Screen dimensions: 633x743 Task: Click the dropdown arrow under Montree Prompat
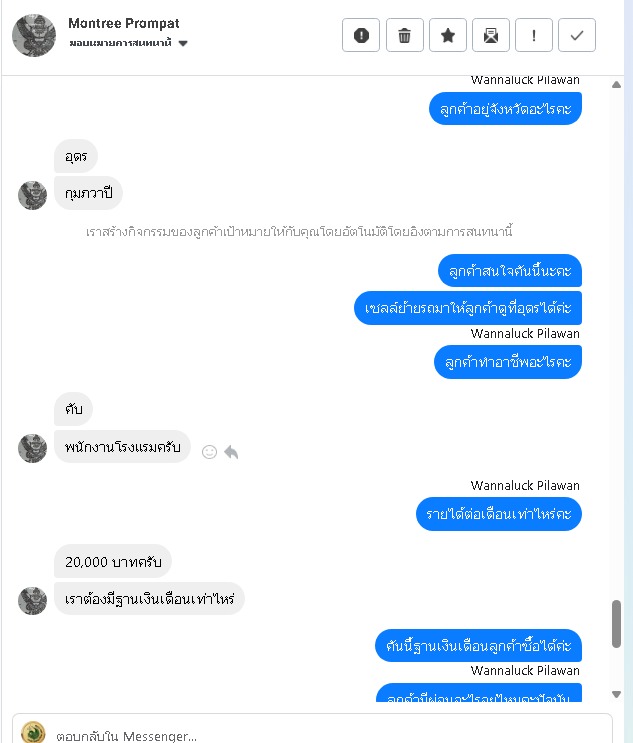click(183, 44)
